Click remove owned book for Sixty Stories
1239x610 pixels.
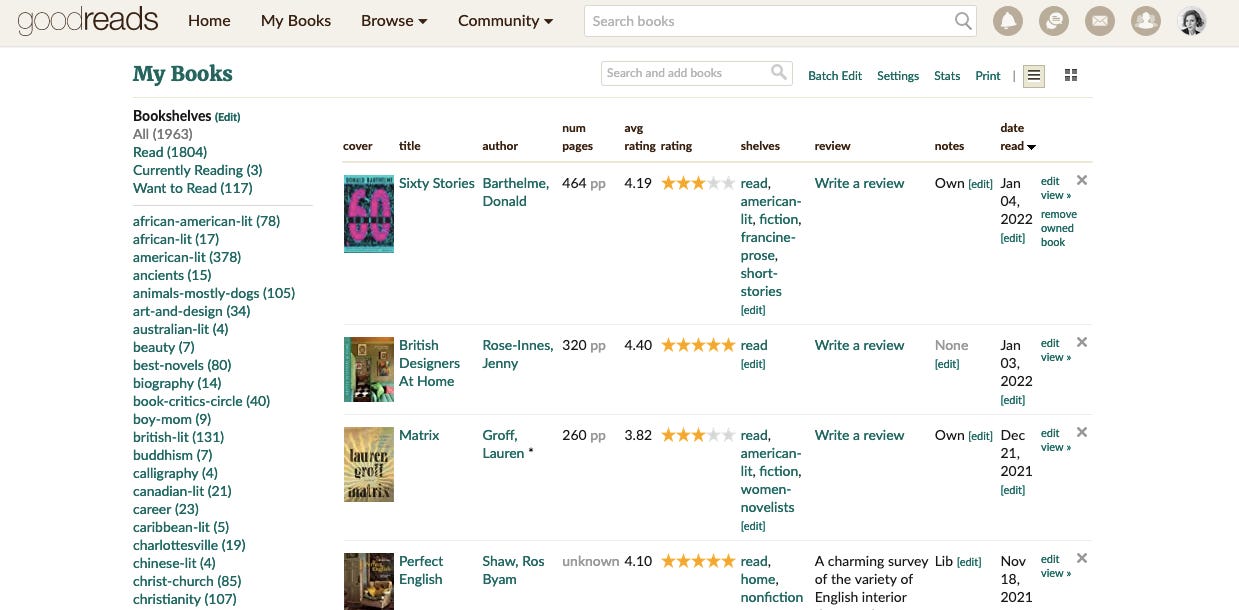(x=1059, y=228)
